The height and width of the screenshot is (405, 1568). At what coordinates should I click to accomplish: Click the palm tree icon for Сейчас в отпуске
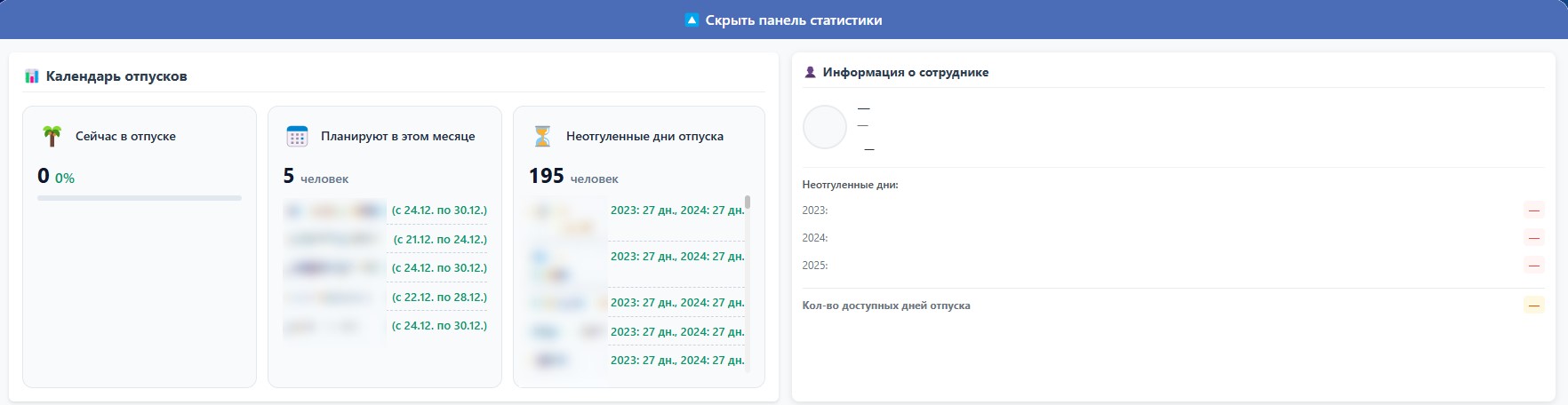(x=52, y=136)
